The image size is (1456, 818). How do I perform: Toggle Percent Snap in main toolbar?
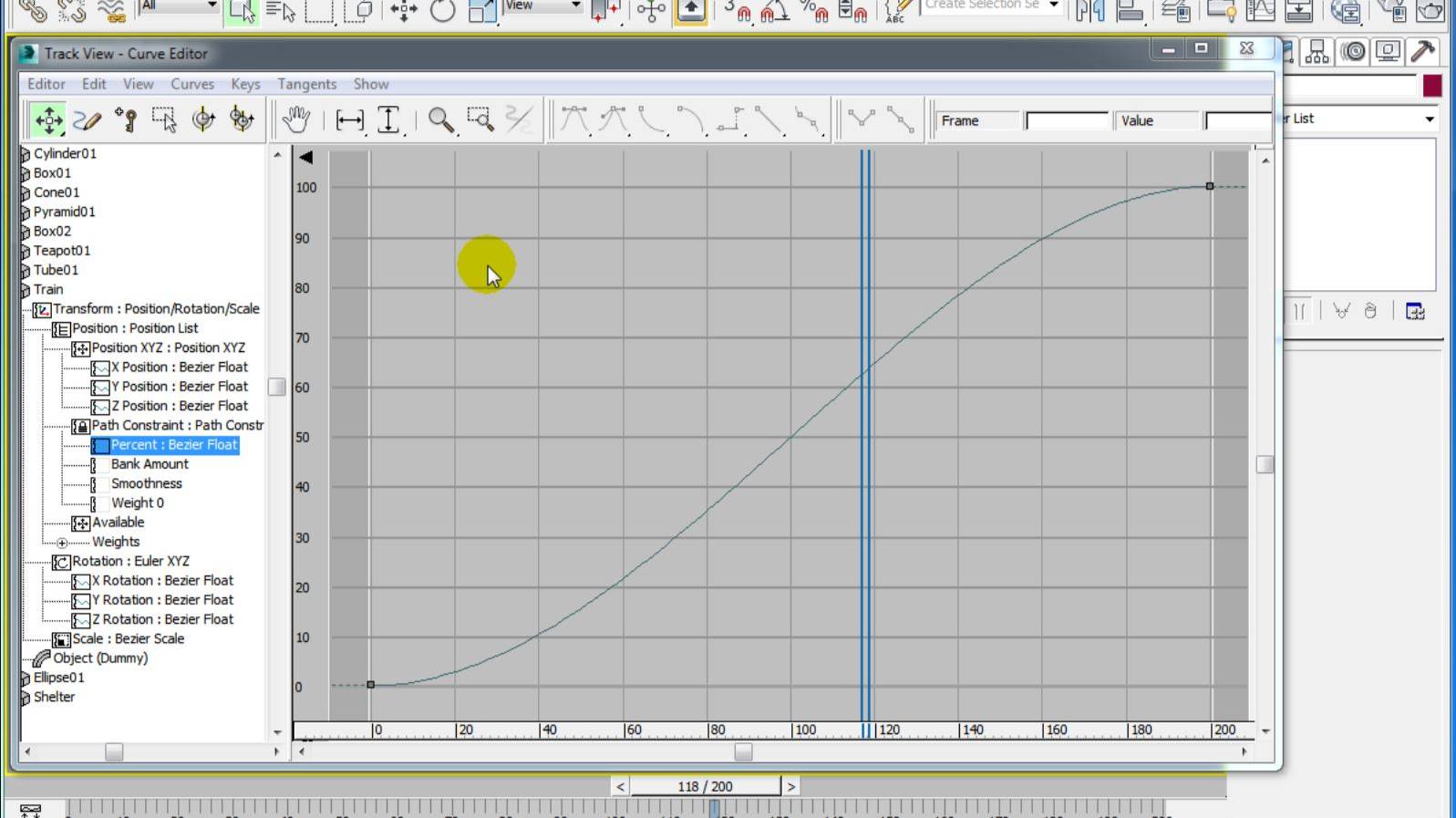coord(813,11)
